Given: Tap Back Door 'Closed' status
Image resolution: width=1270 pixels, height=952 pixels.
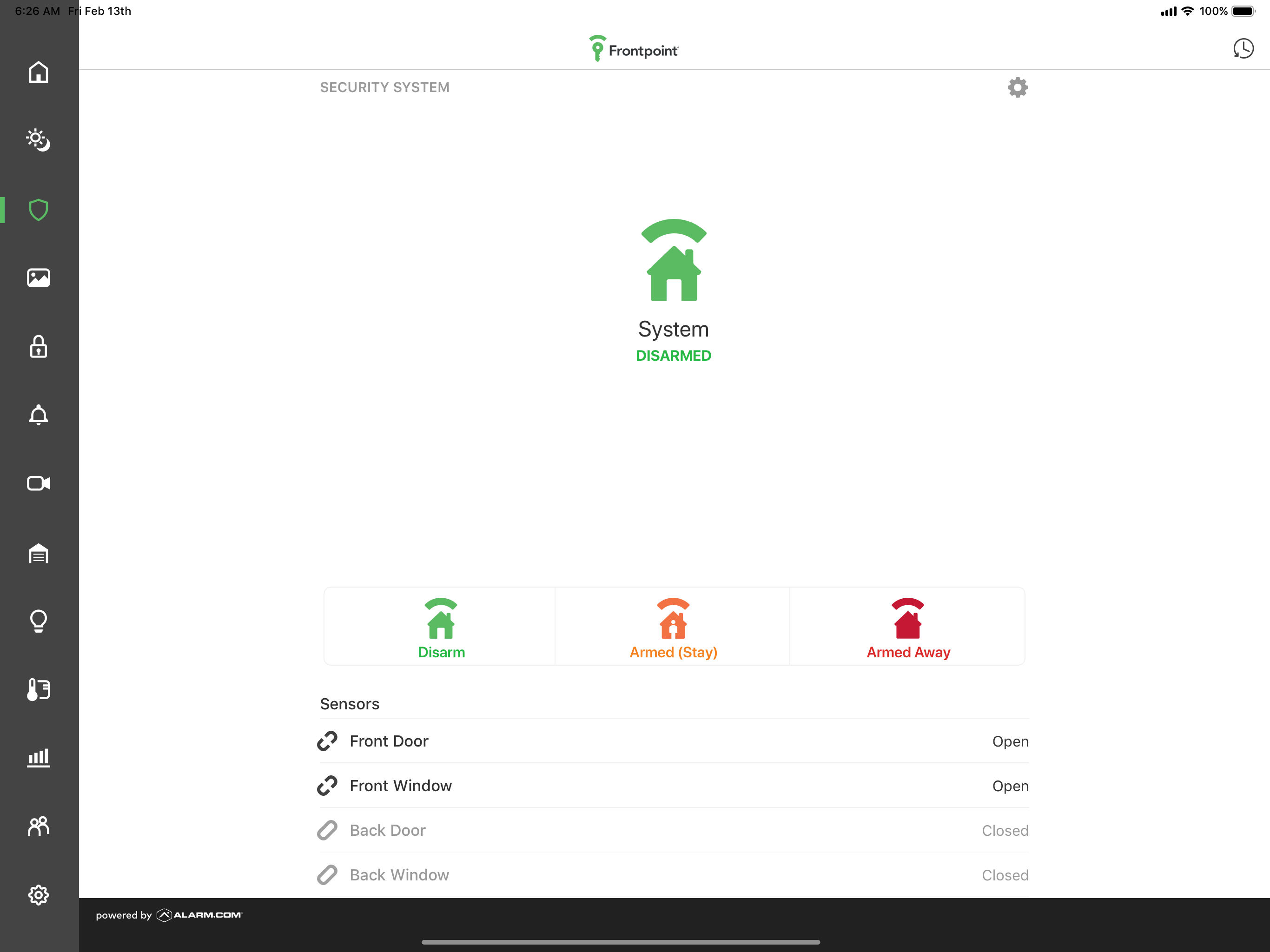Looking at the screenshot, I should click(x=1005, y=831).
